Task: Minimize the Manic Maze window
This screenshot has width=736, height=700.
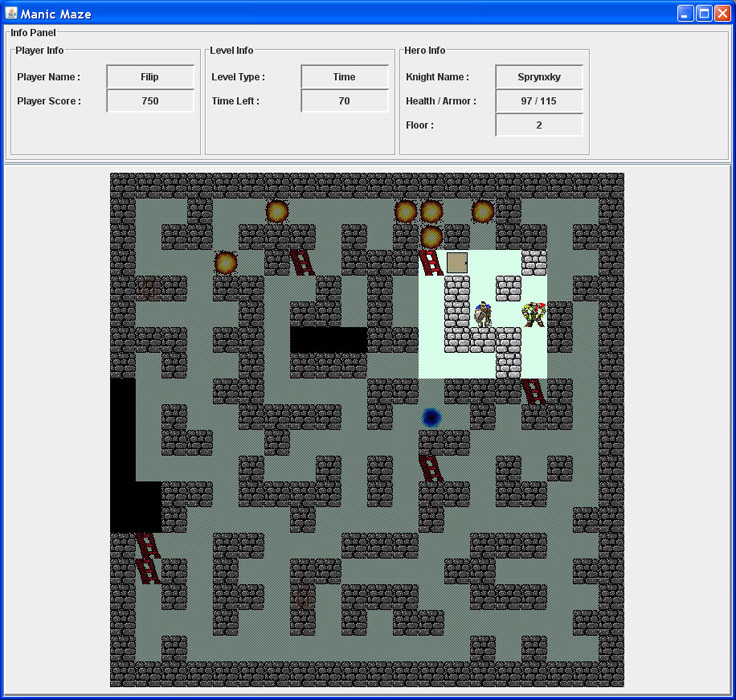Action: pos(685,13)
